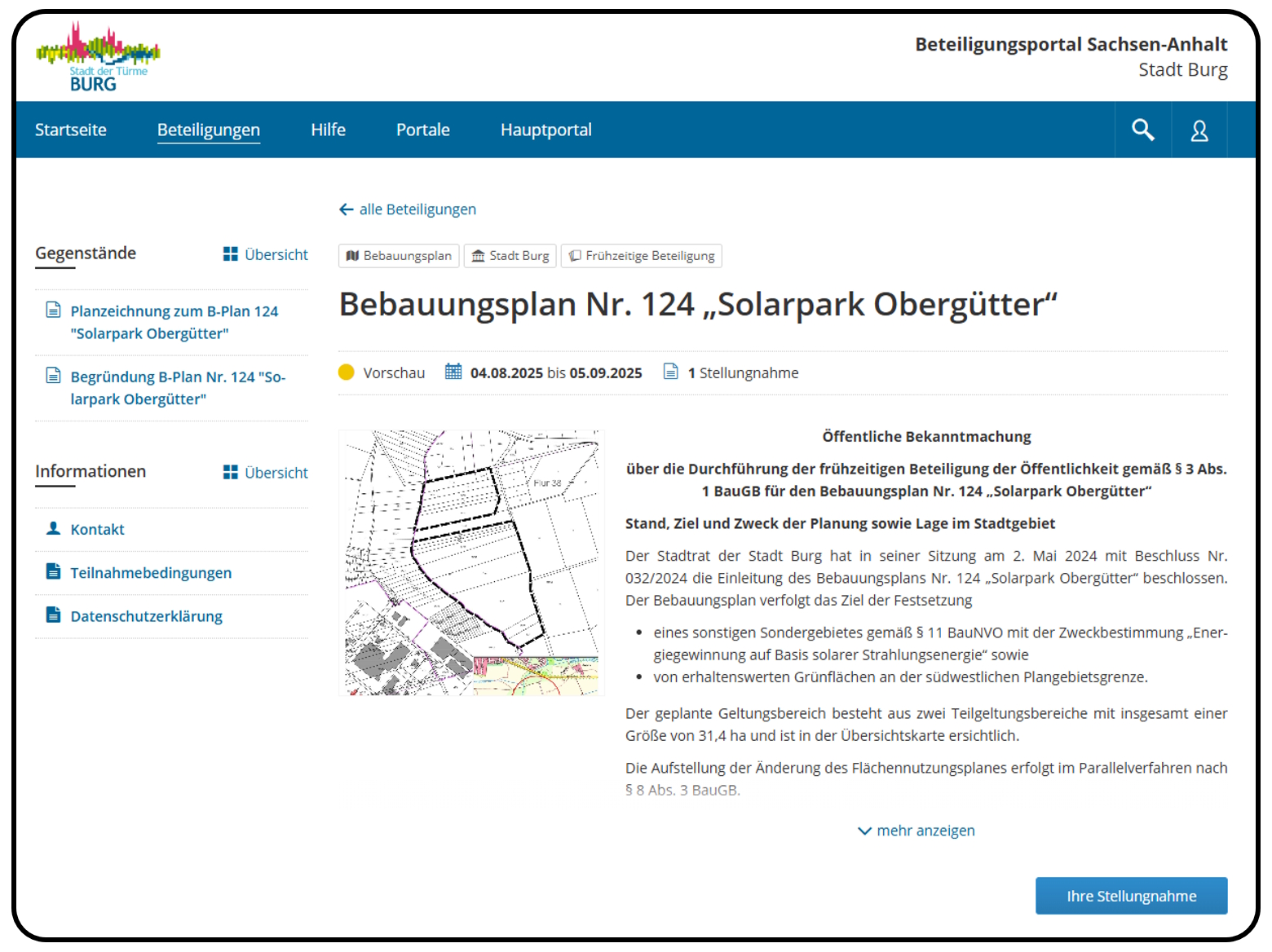Click the Bebauungsplan Nr. 124 page title

point(698,305)
